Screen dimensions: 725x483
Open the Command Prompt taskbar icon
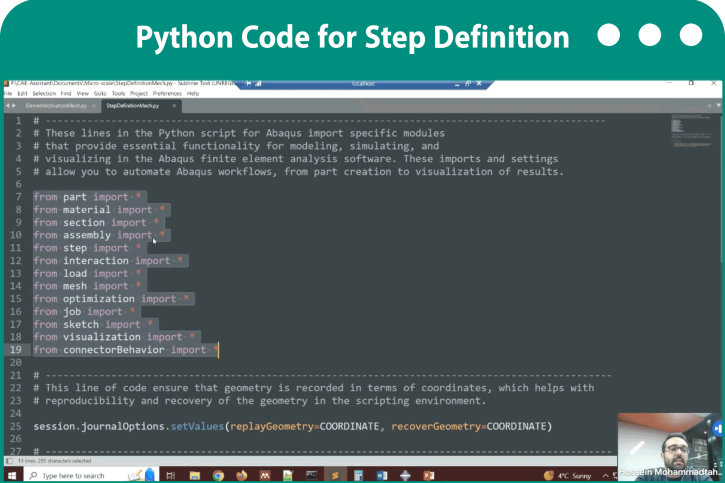pos(311,475)
